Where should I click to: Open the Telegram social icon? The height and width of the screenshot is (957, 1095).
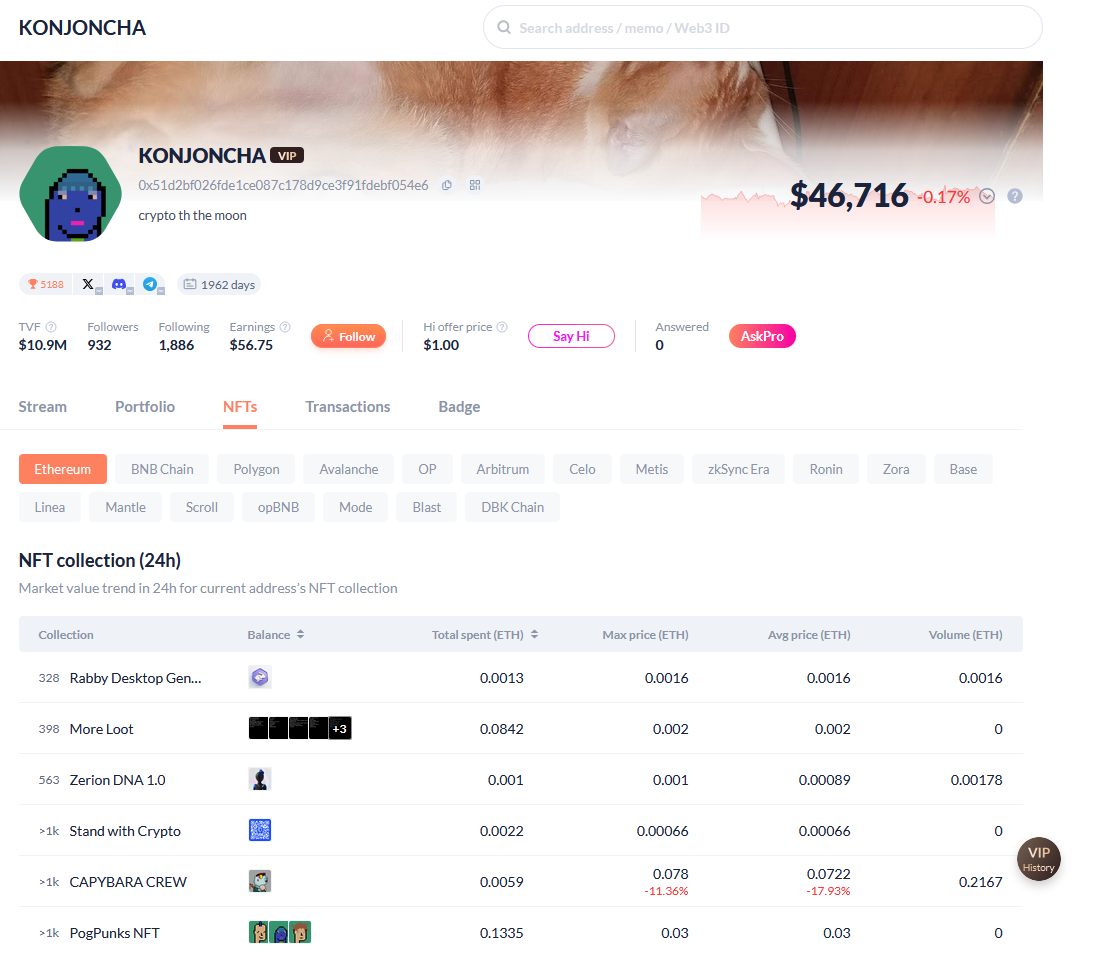pos(150,284)
